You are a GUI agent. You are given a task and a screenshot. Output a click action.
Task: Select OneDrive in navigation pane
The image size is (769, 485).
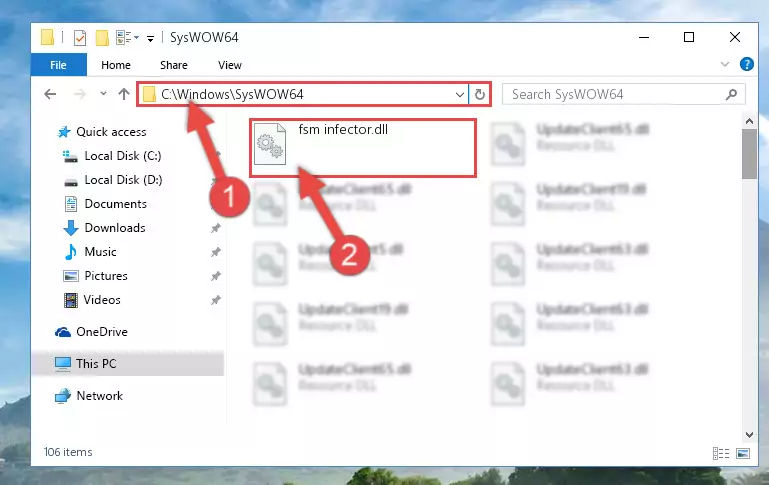tap(91, 332)
